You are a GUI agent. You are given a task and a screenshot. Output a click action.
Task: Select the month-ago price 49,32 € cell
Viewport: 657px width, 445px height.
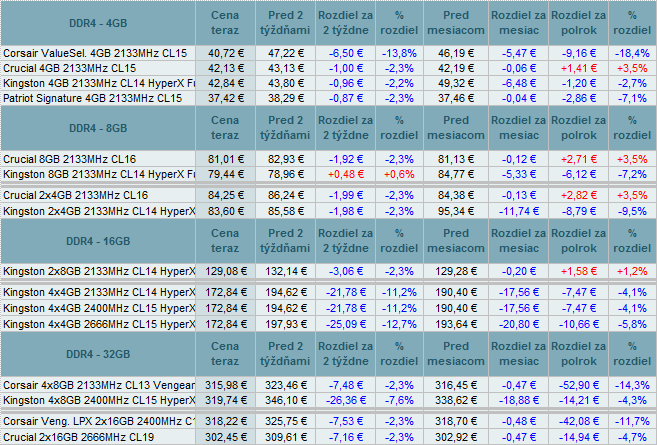pyautogui.click(x=456, y=83)
